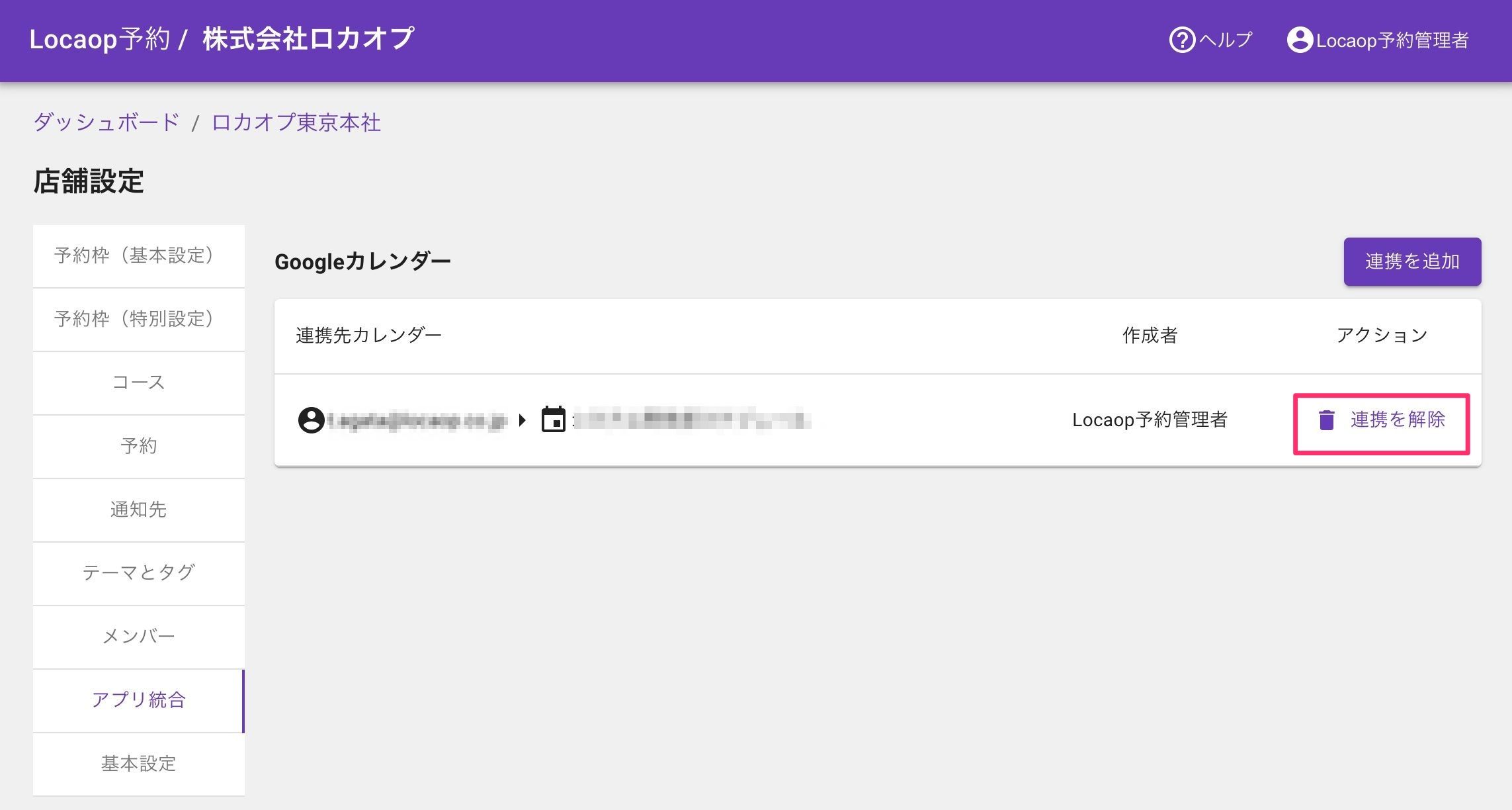Viewport: 1512px width, 810px height.
Task: Click the trash icon in action column
Action: 1326,420
